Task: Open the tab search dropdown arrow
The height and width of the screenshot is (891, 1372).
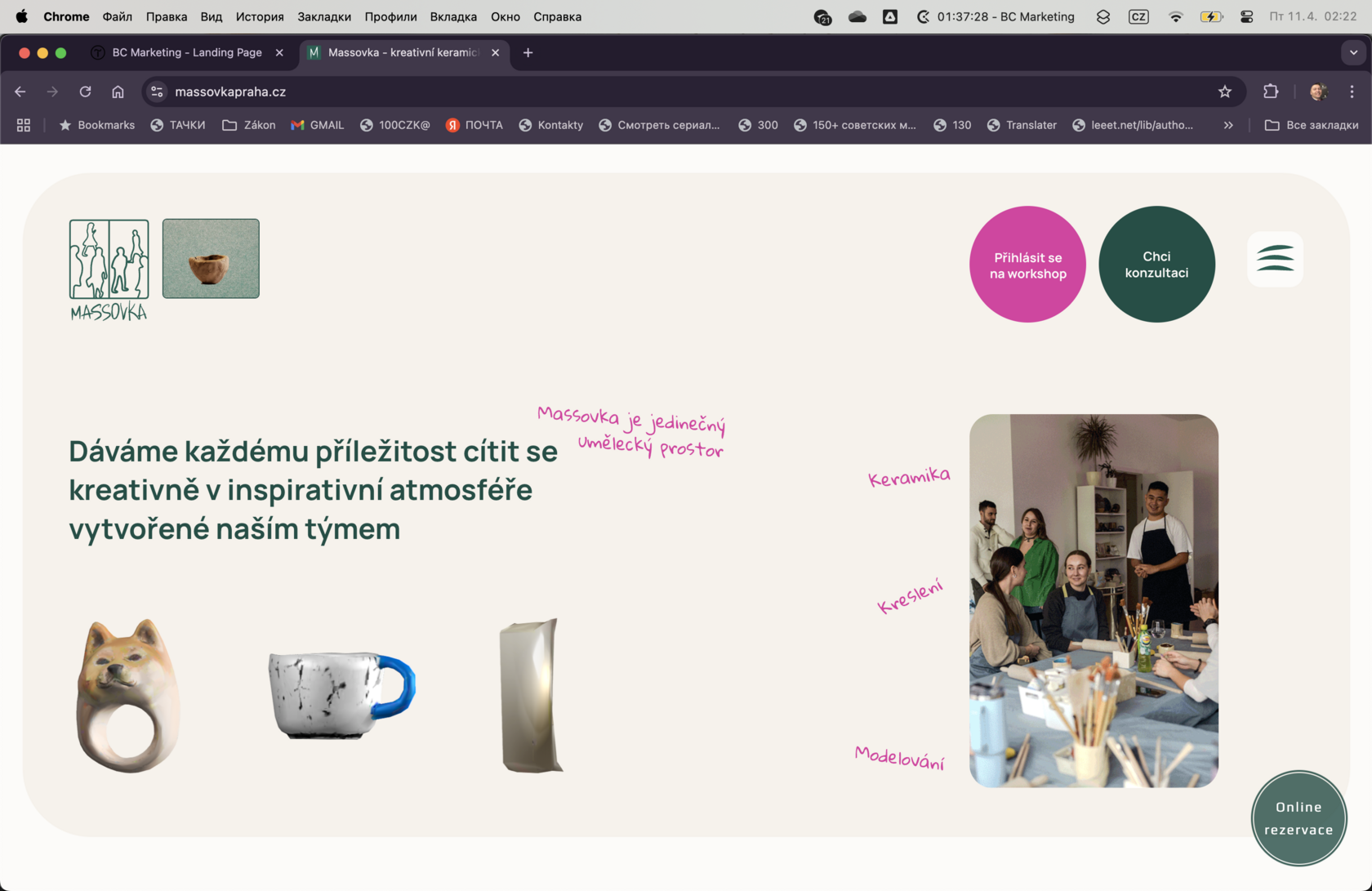Action: pos(1353,52)
